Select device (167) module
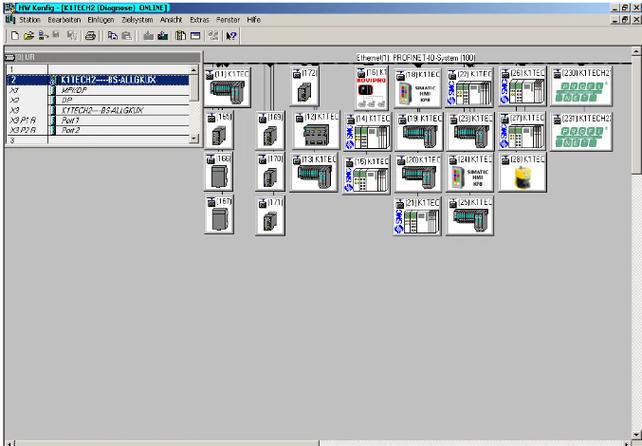Image resolution: width=642 pixels, height=446 pixels. point(219,214)
